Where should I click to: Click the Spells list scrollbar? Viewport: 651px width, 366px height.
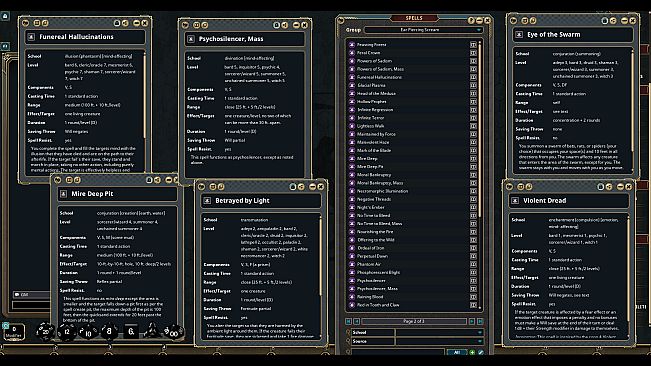480,129
